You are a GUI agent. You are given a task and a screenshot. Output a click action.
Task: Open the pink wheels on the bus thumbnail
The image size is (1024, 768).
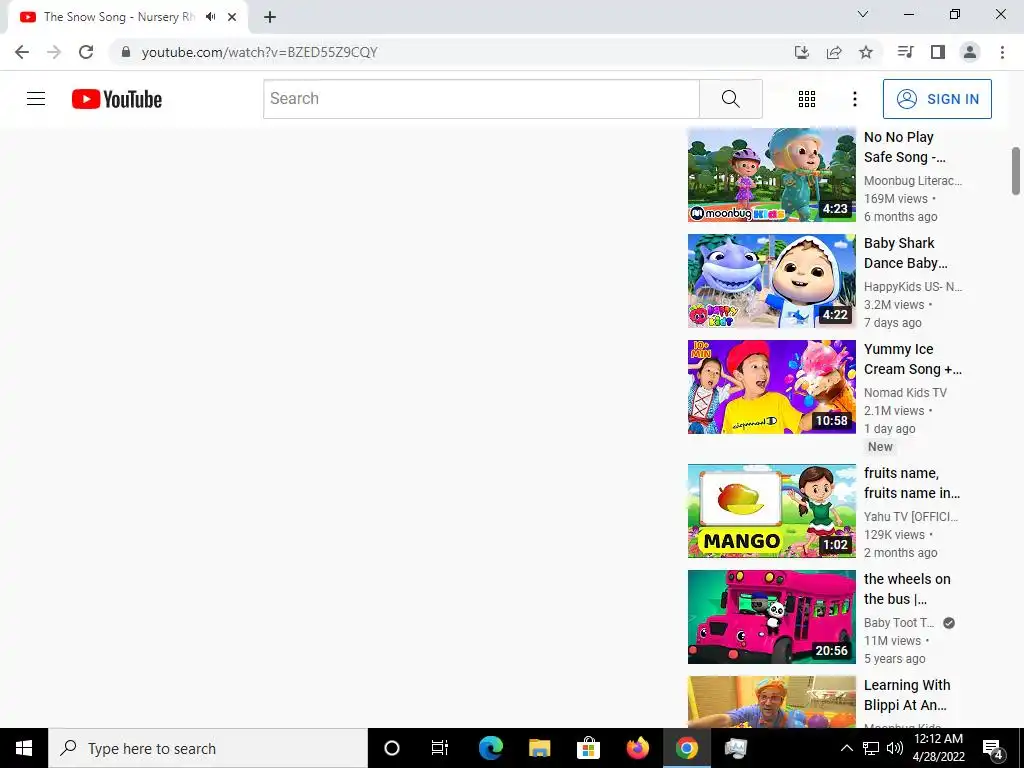(771, 616)
